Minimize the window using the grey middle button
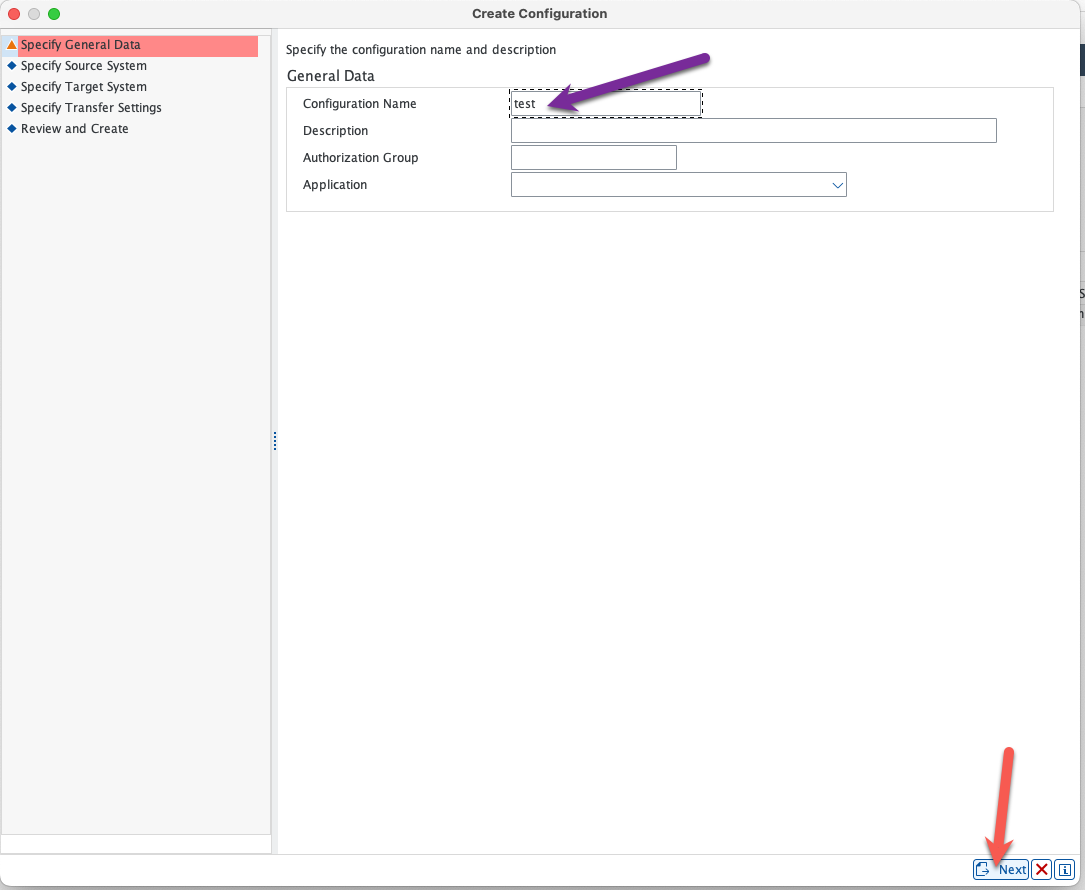This screenshot has height=890, width=1085. click(x=34, y=14)
